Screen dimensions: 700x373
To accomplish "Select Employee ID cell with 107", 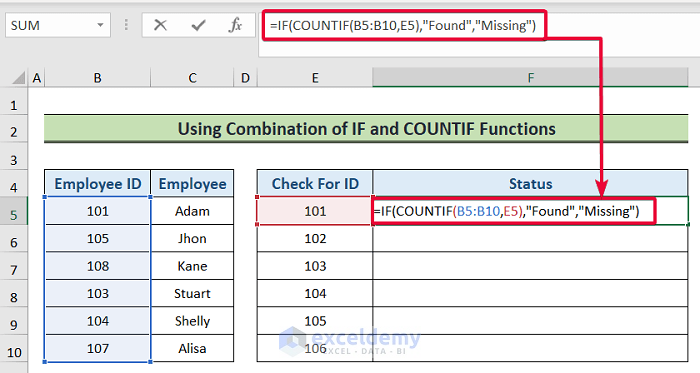I will tap(97, 348).
